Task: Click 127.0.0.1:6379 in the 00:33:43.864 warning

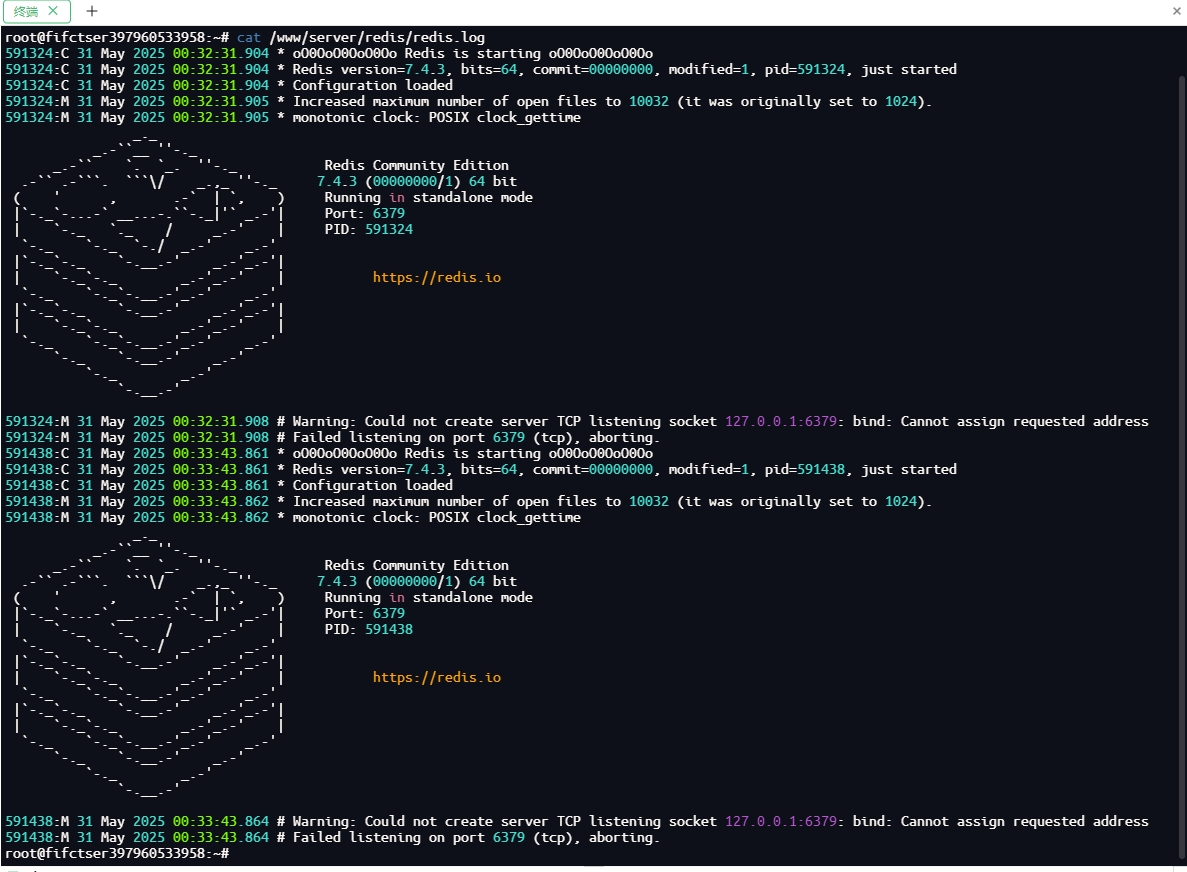Action: pos(781,821)
